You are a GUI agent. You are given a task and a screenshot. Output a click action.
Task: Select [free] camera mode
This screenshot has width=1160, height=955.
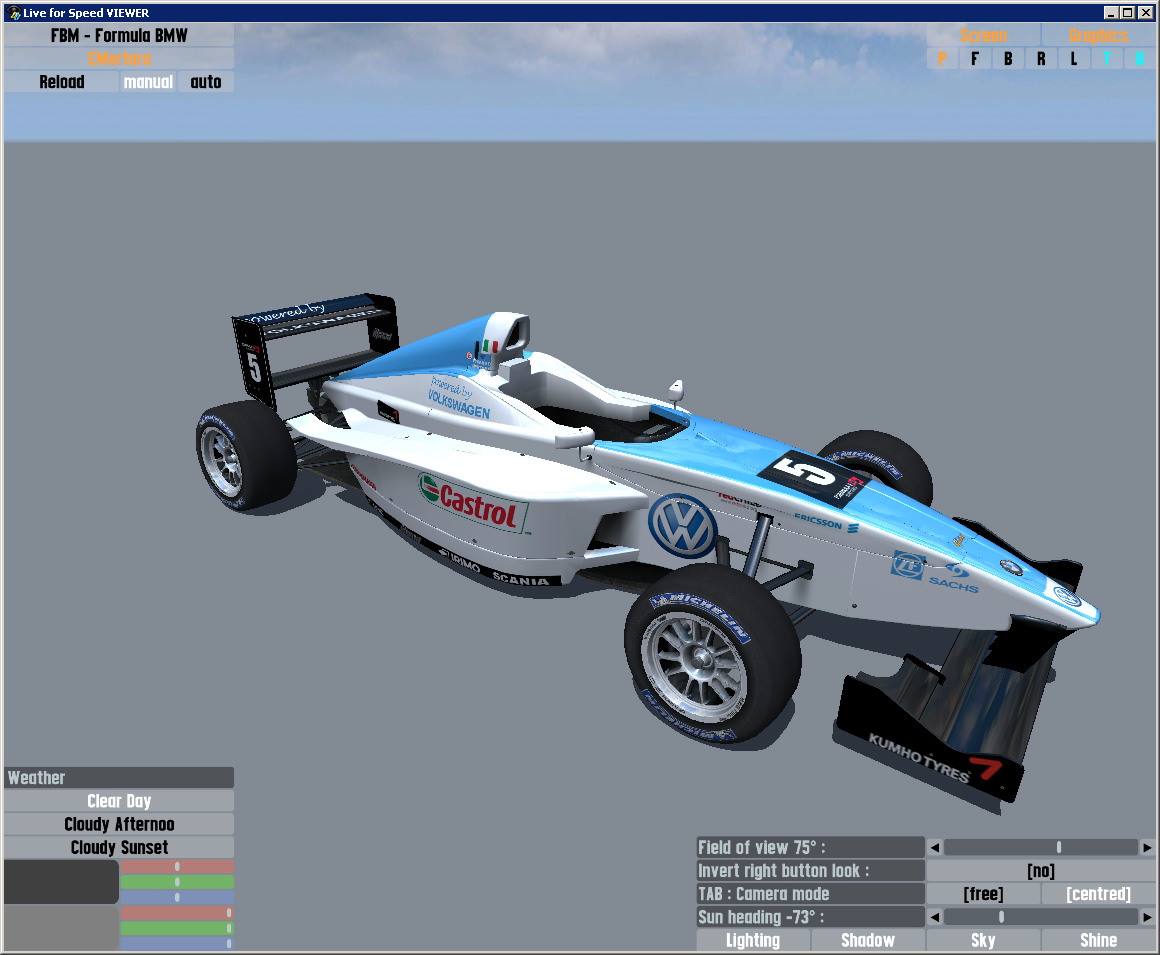983,894
